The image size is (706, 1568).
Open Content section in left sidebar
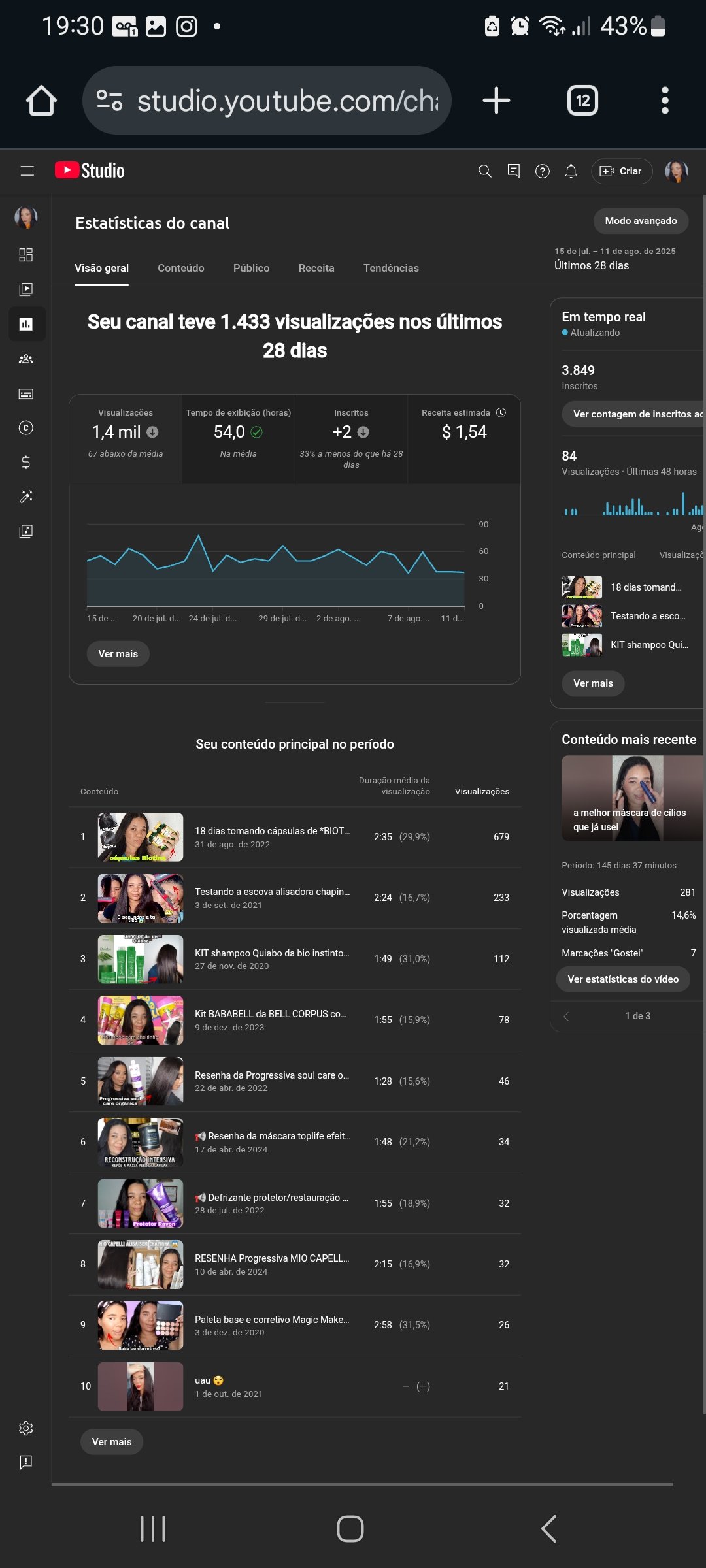[26, 289]
